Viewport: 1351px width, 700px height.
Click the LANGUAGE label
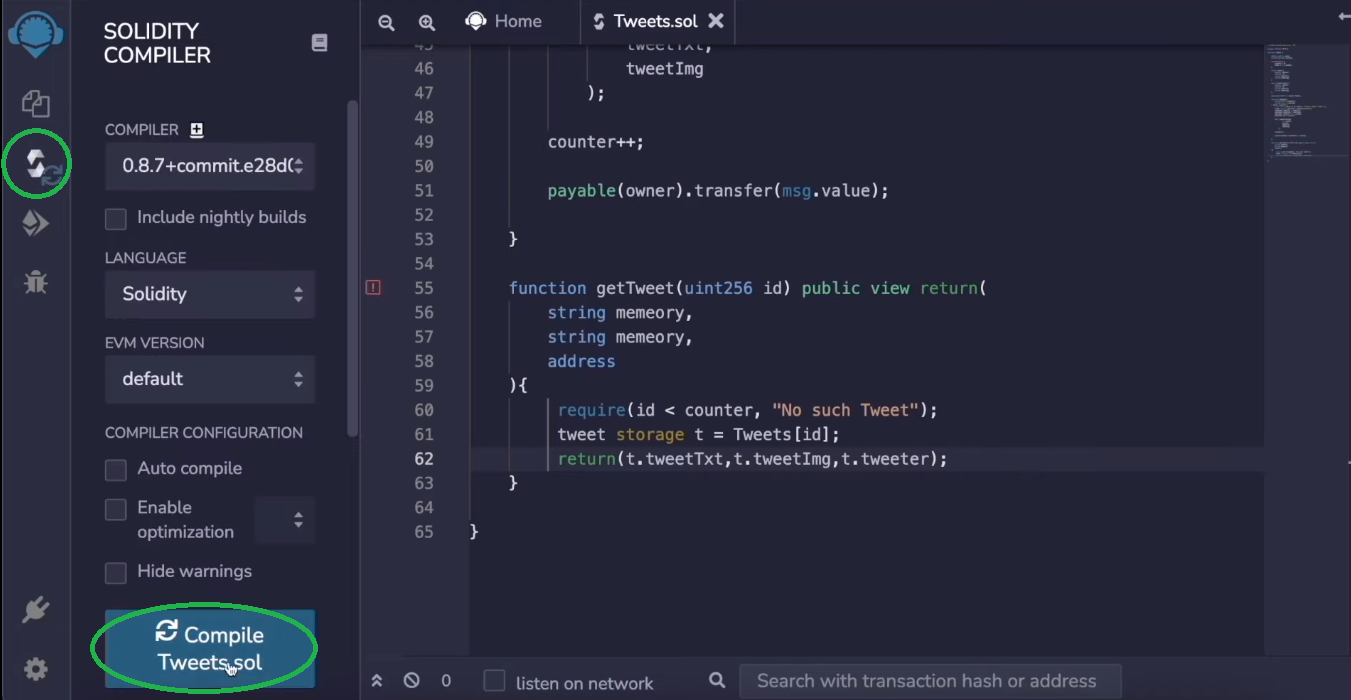146,258
